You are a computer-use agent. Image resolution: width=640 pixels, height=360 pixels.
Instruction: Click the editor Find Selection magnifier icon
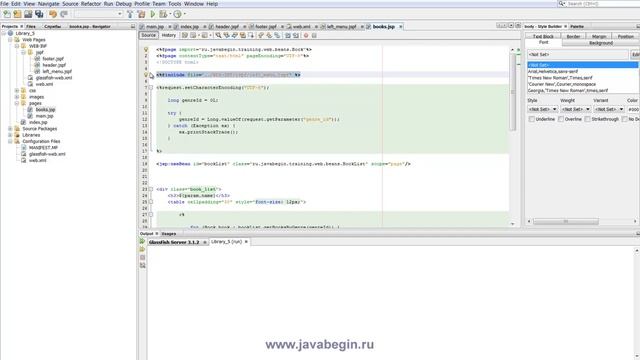pos(218,36)
